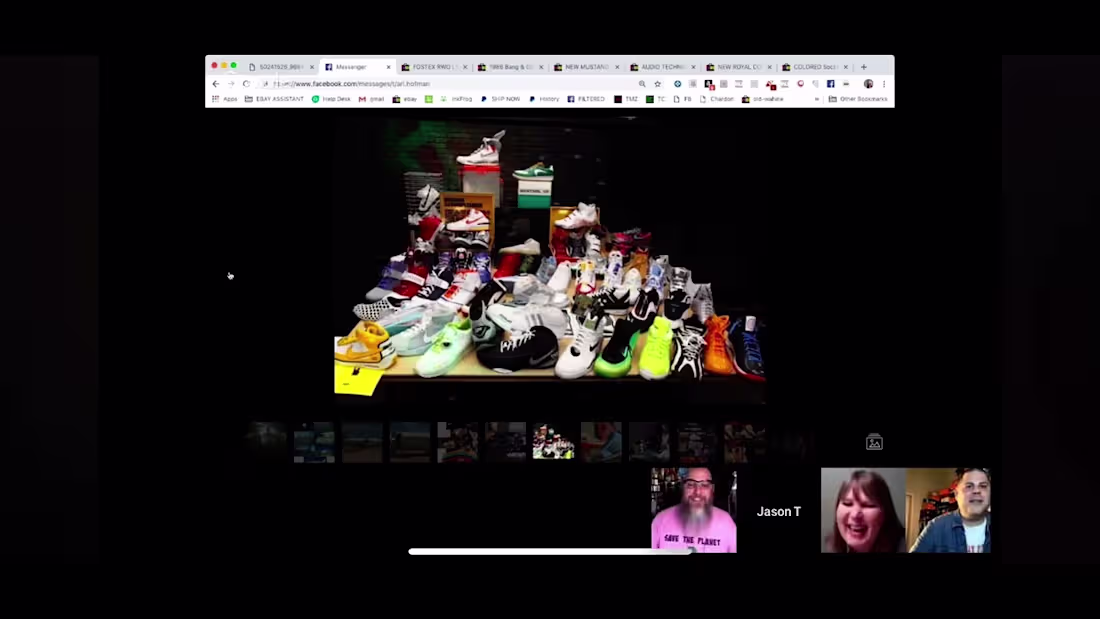Open the Help Desk bookmark

331,99
